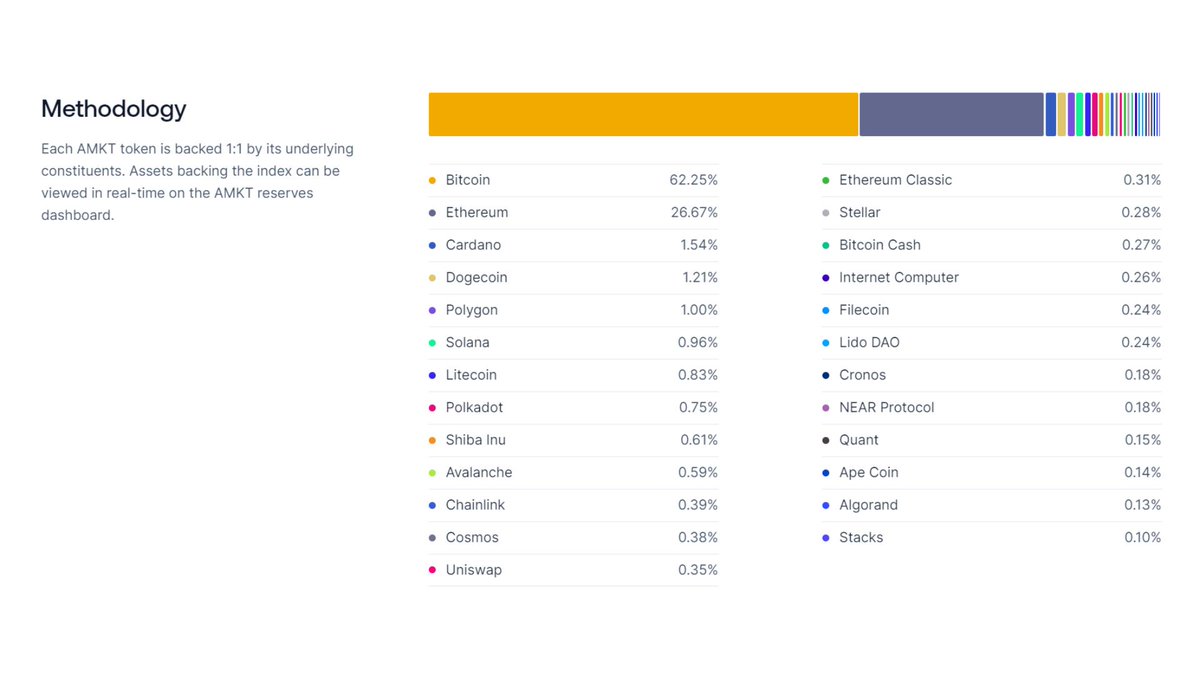Click the blue dot beside Cardano
Image resolution: width=1200 pixels, height=675 pixels.
[432, 245]
